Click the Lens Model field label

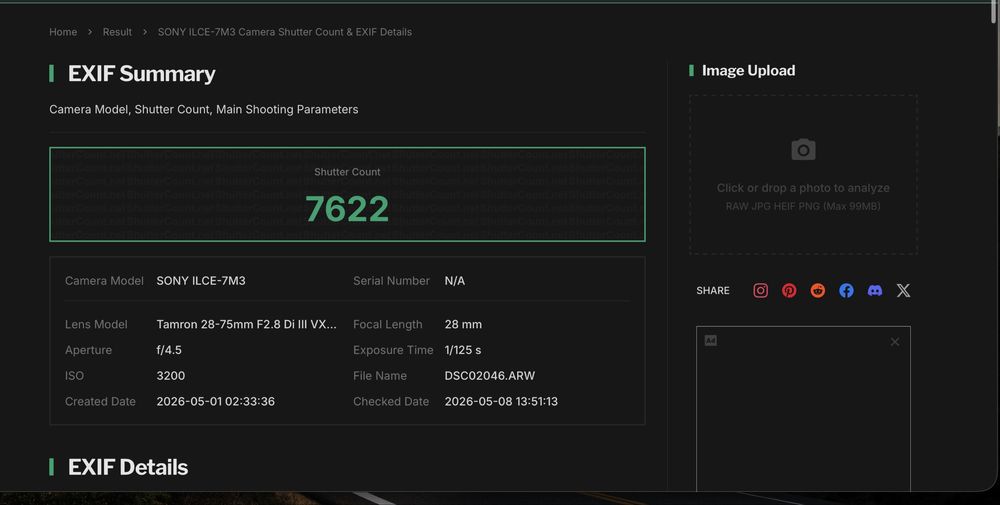(96, 325)
